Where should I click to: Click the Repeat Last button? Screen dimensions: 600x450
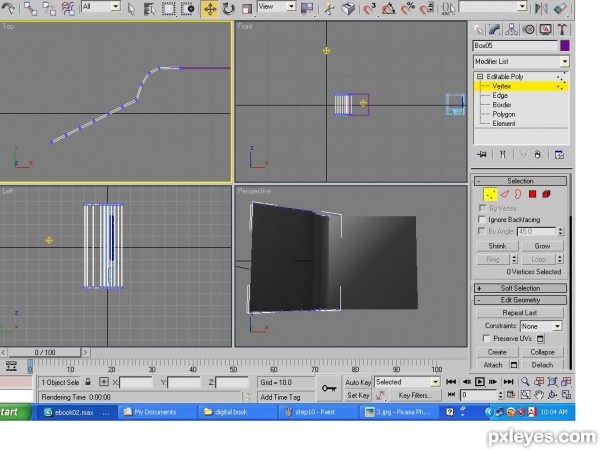coord(520,313)
